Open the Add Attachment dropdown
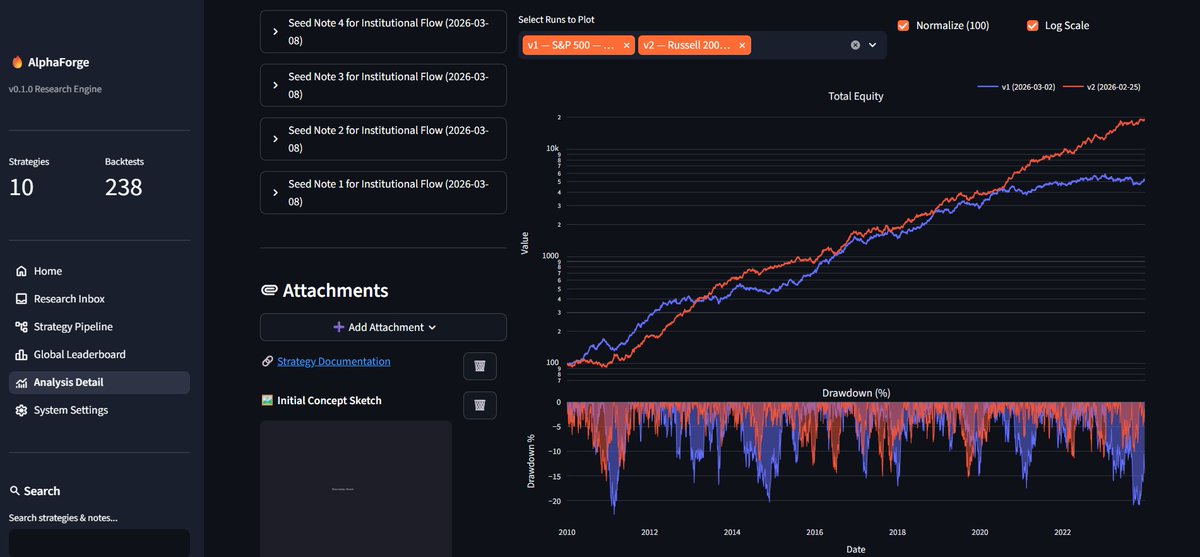Image resolution: width=1200 pixels, height=557 pixels. (x=383, y=327)
